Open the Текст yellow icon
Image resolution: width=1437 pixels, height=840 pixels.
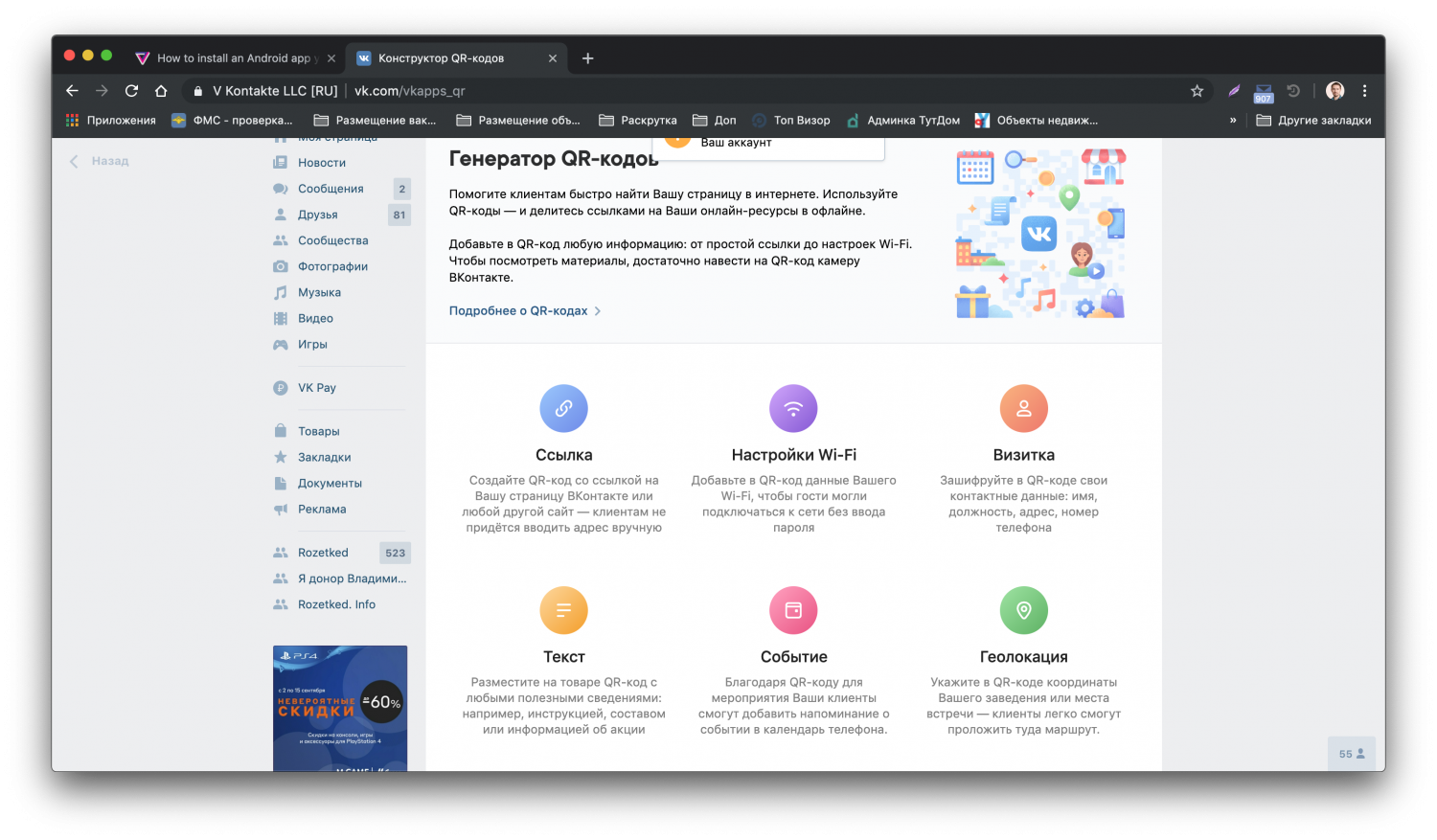click(x=563, y=610)
